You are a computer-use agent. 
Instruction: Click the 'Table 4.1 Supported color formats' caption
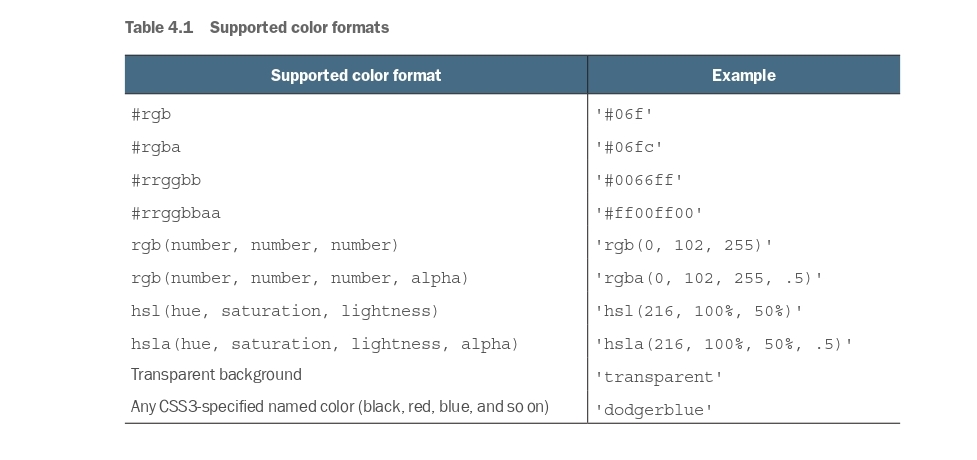point(256,28)
